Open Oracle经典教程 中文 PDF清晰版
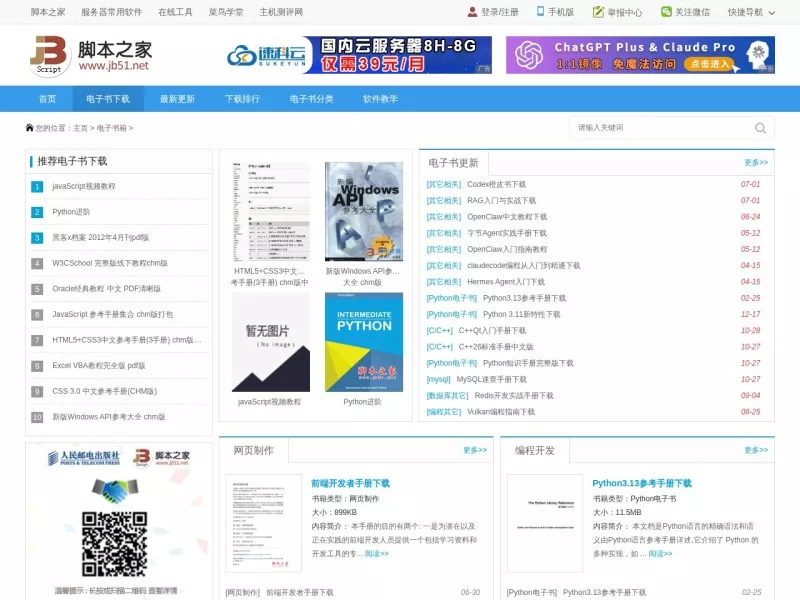This screenshot has width=800, height=600. tap(106, 288)
